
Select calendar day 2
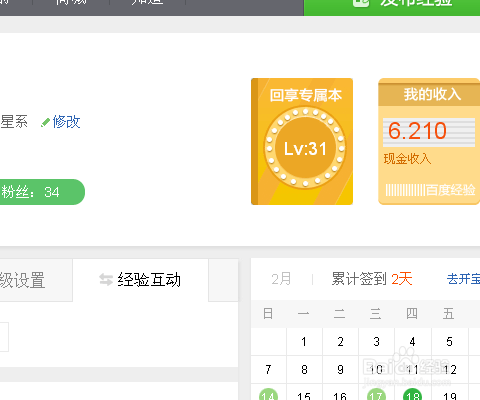point(340,342)
